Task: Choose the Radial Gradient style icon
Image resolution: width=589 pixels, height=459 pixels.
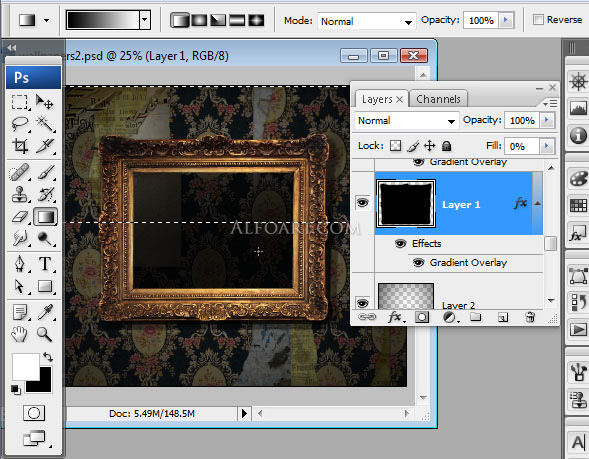Action: pos(199,20)
